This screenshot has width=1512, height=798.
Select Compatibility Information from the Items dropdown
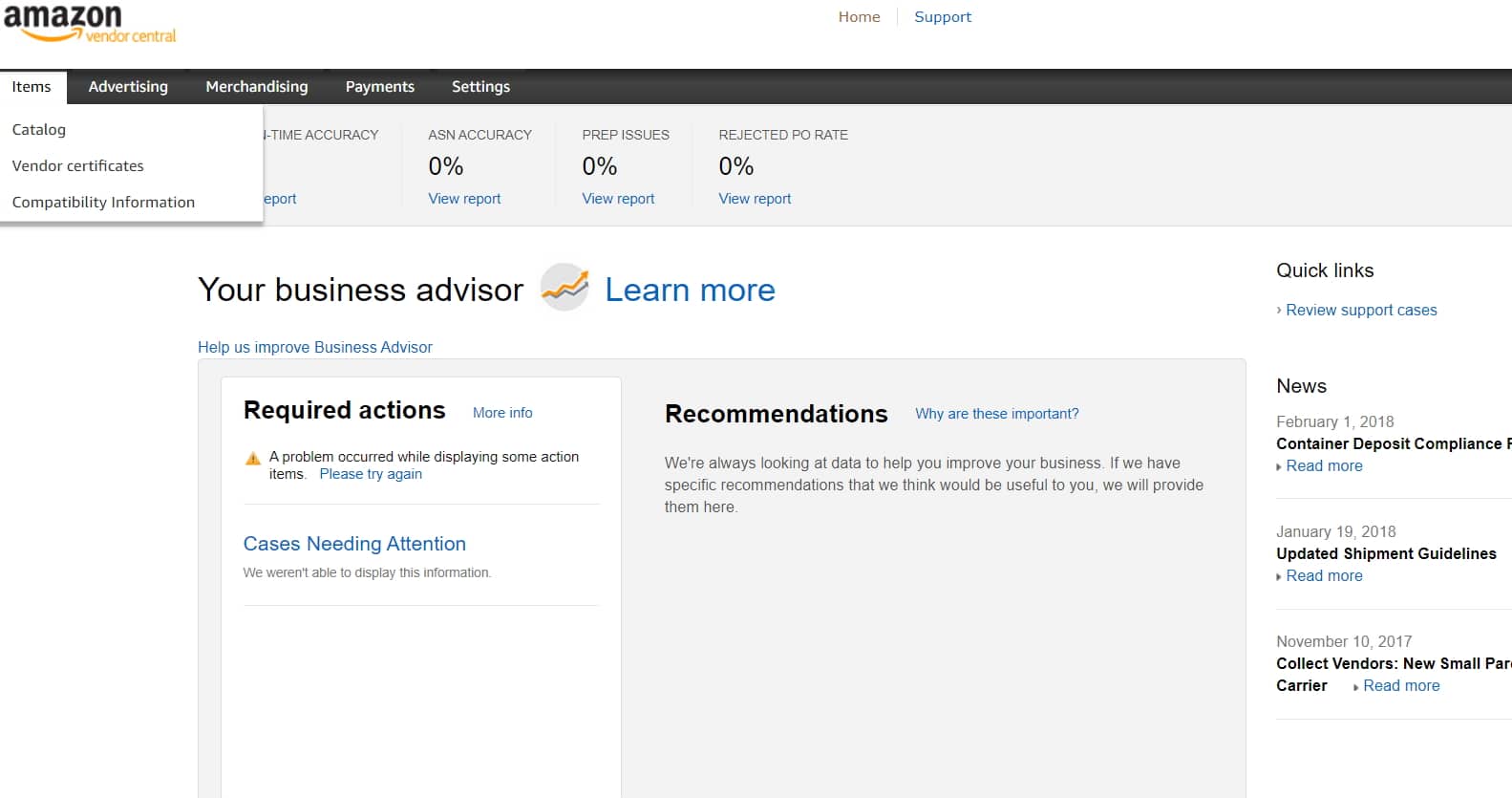[103, 203]
